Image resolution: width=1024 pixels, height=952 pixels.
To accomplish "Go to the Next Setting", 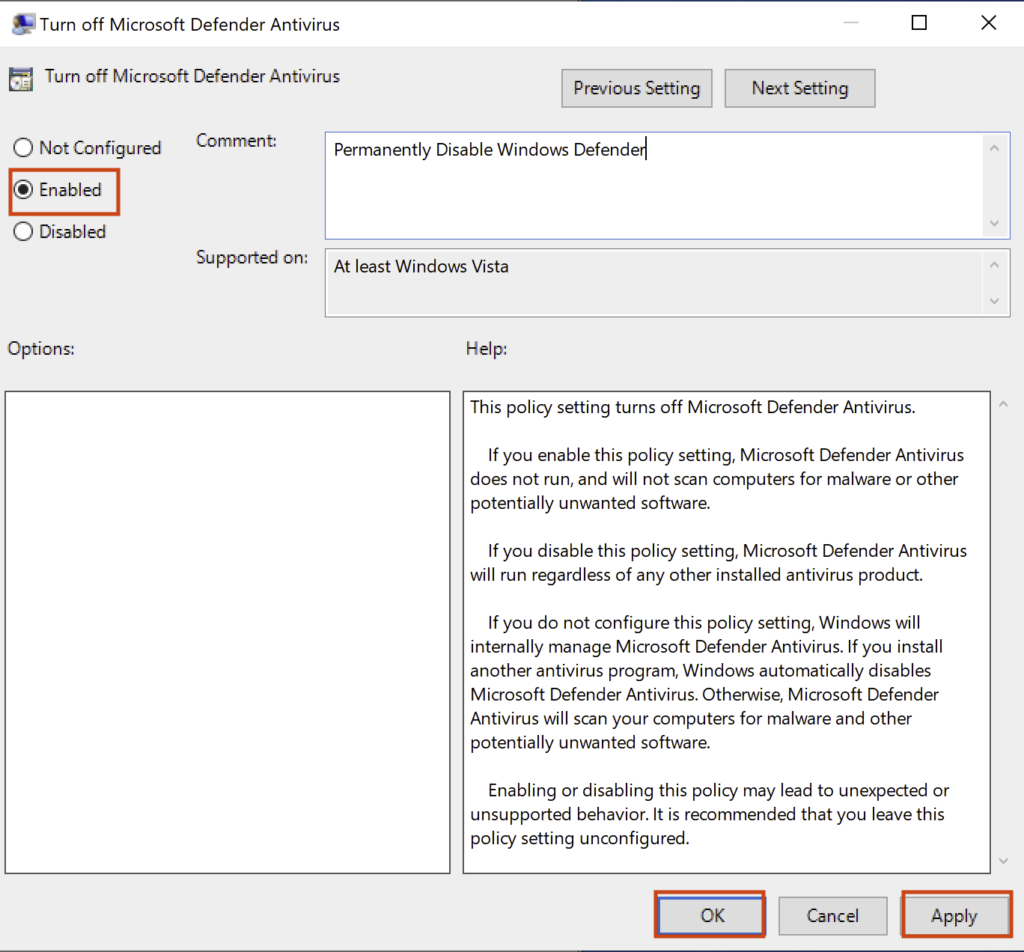I will coord(799,88).
